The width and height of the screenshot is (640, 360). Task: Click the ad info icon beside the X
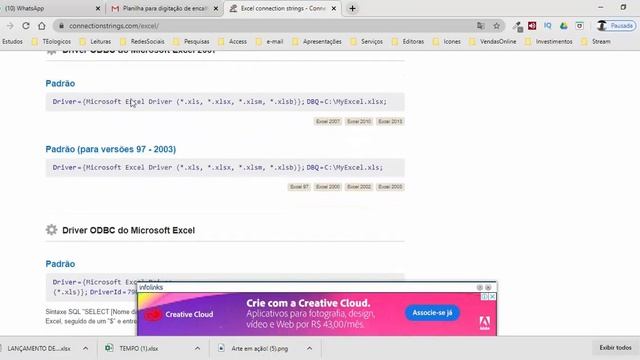(x=484, y=296)
